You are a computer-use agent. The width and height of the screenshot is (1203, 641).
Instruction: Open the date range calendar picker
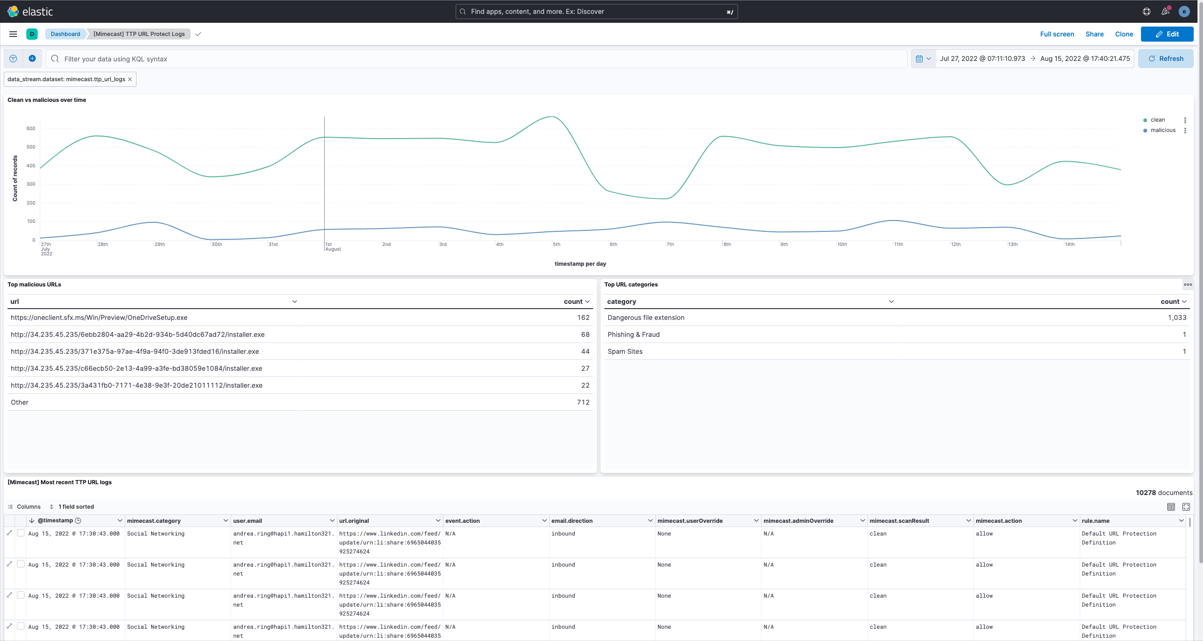click(921, 58)
